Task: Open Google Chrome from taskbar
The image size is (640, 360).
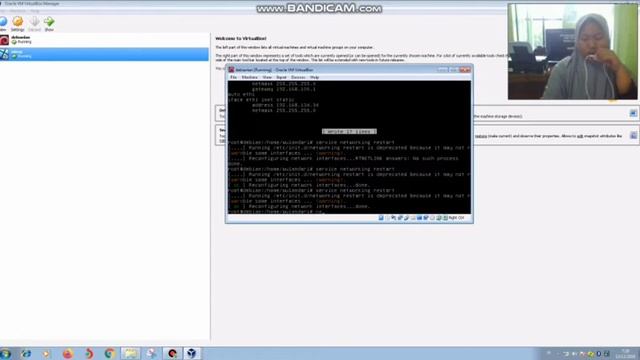Action: pos(109,353)
